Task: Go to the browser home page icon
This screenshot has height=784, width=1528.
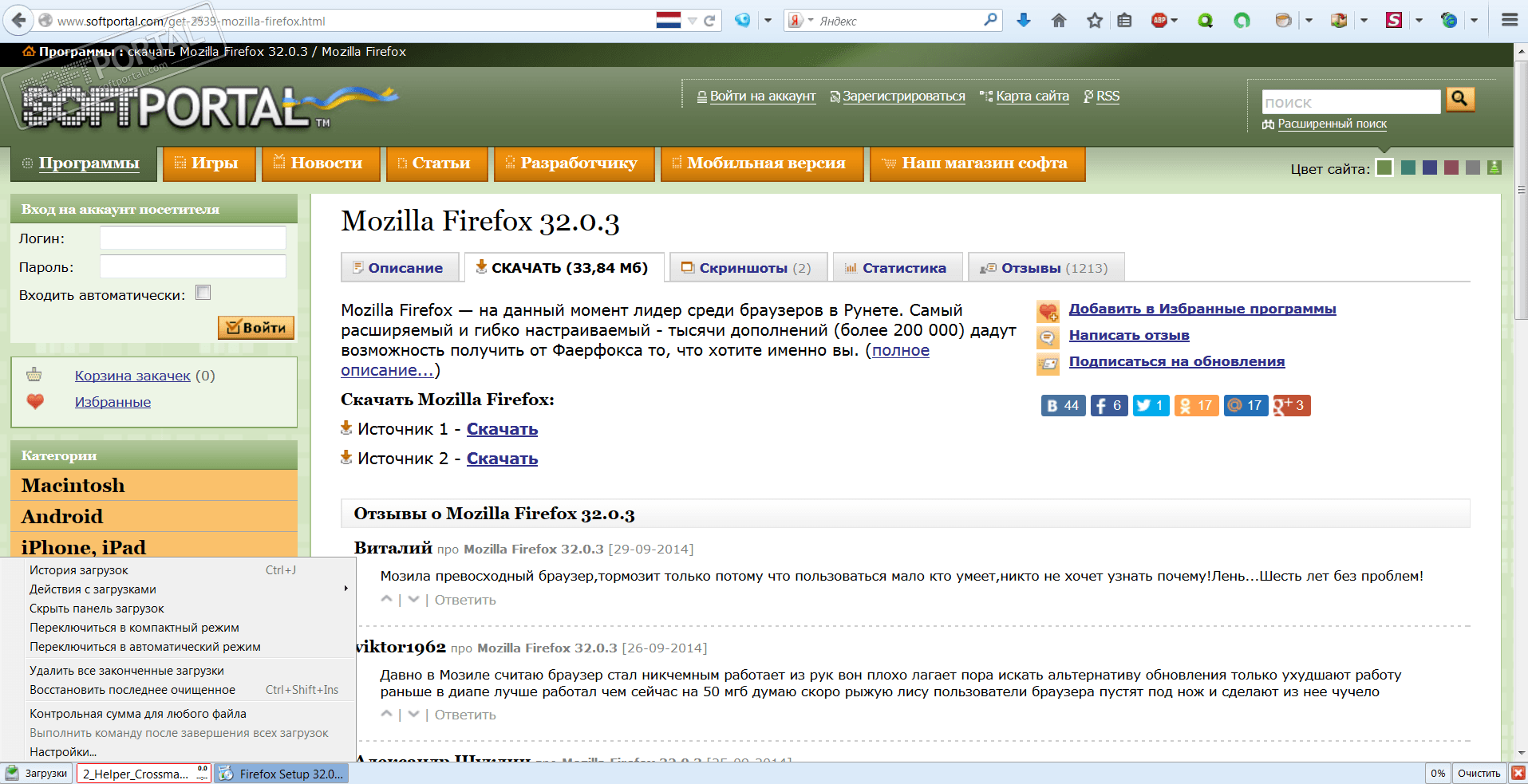Action: (x=1059, y=20)
